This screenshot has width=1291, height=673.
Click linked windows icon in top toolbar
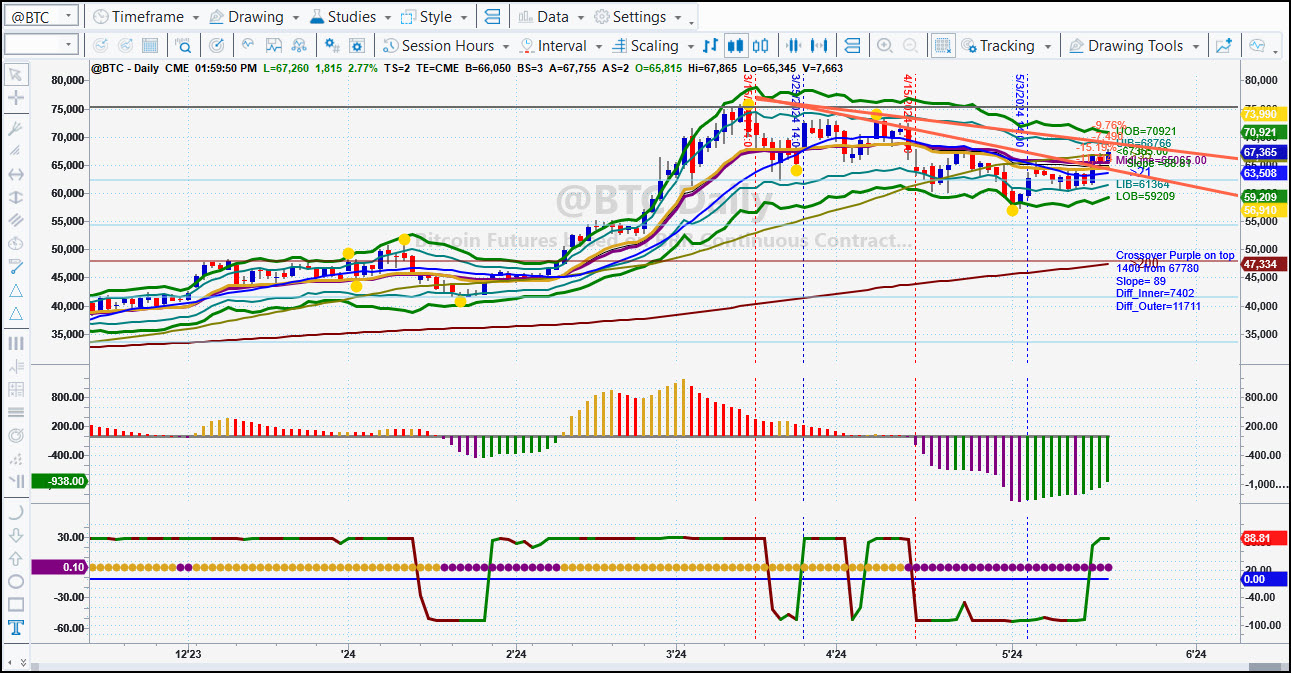pyautogui.click(x=492, y=16)
